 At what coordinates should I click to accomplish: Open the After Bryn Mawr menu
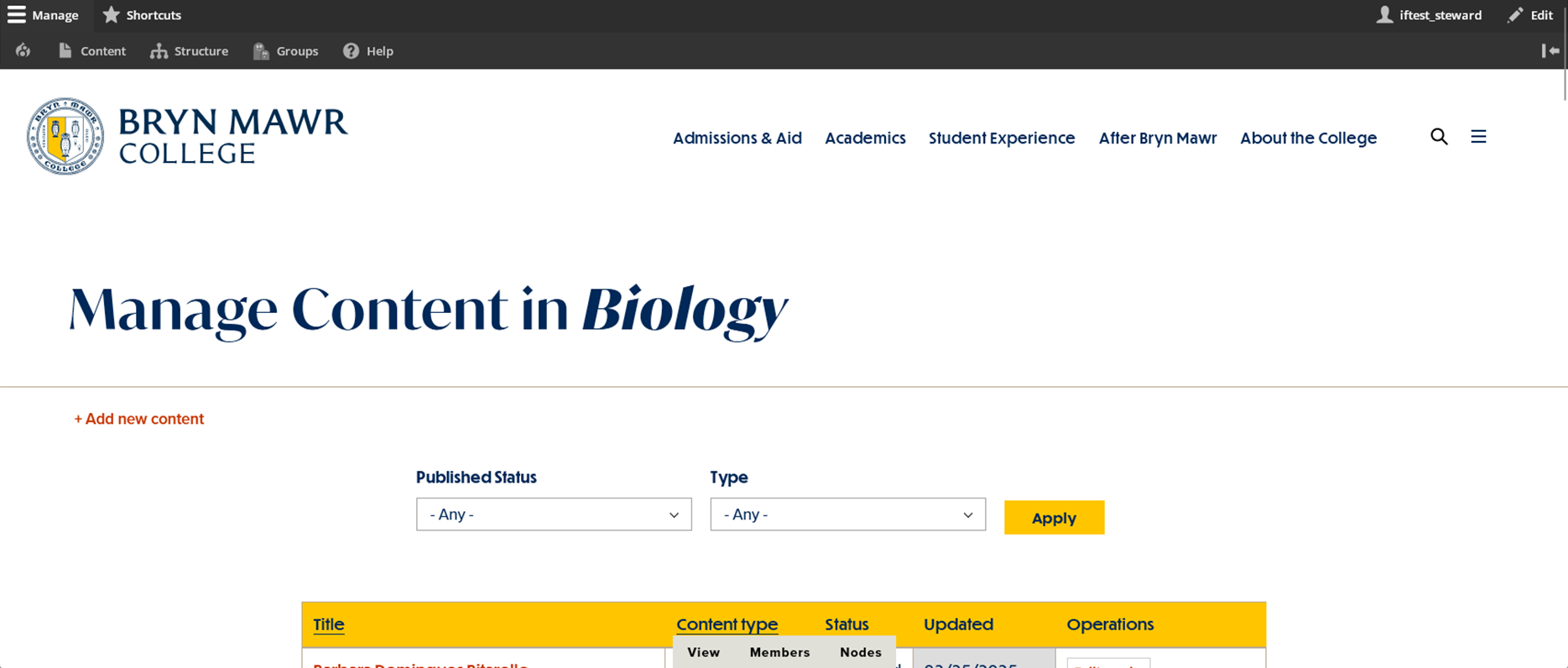coord(1158,138)
